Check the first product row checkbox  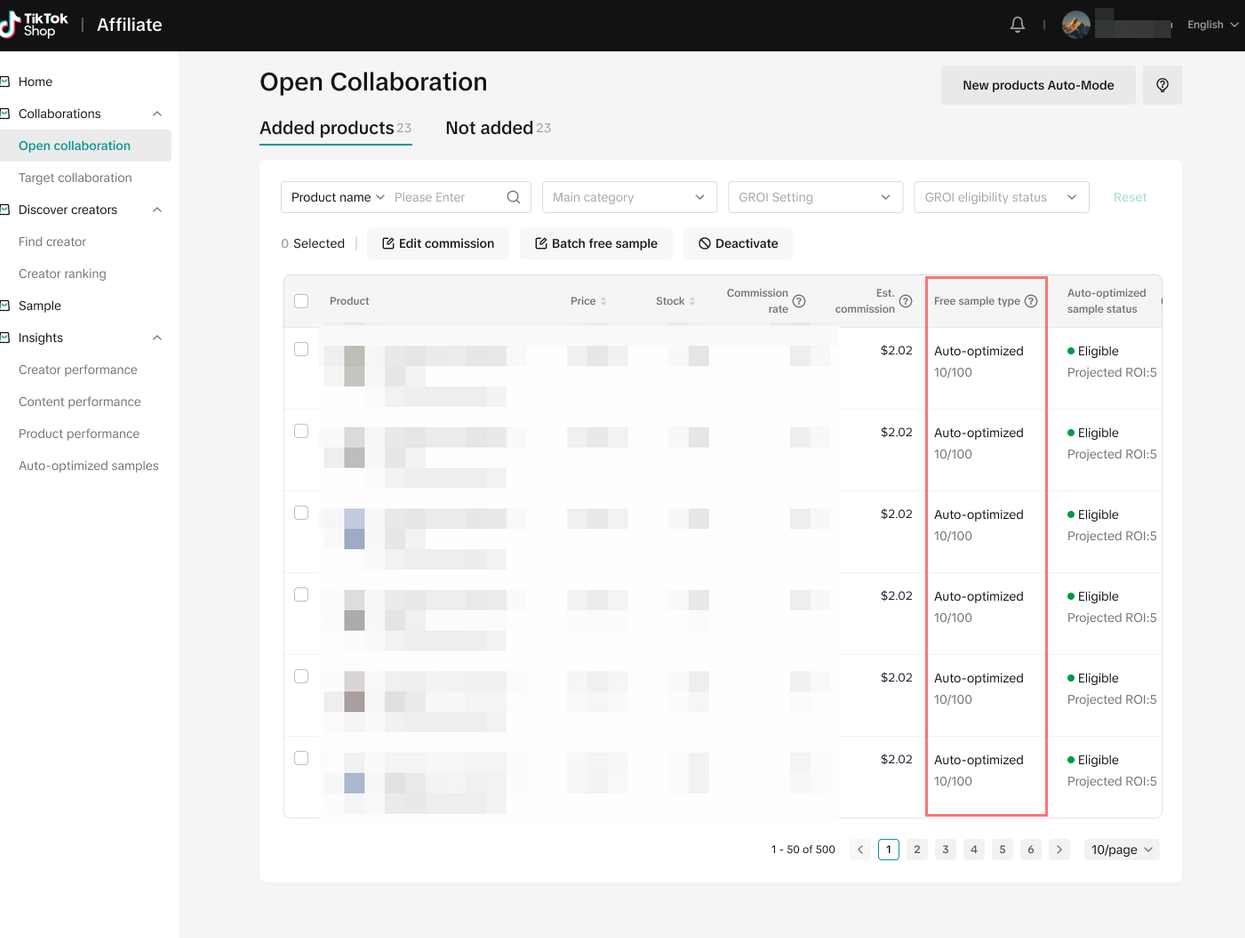coord(301,350)
